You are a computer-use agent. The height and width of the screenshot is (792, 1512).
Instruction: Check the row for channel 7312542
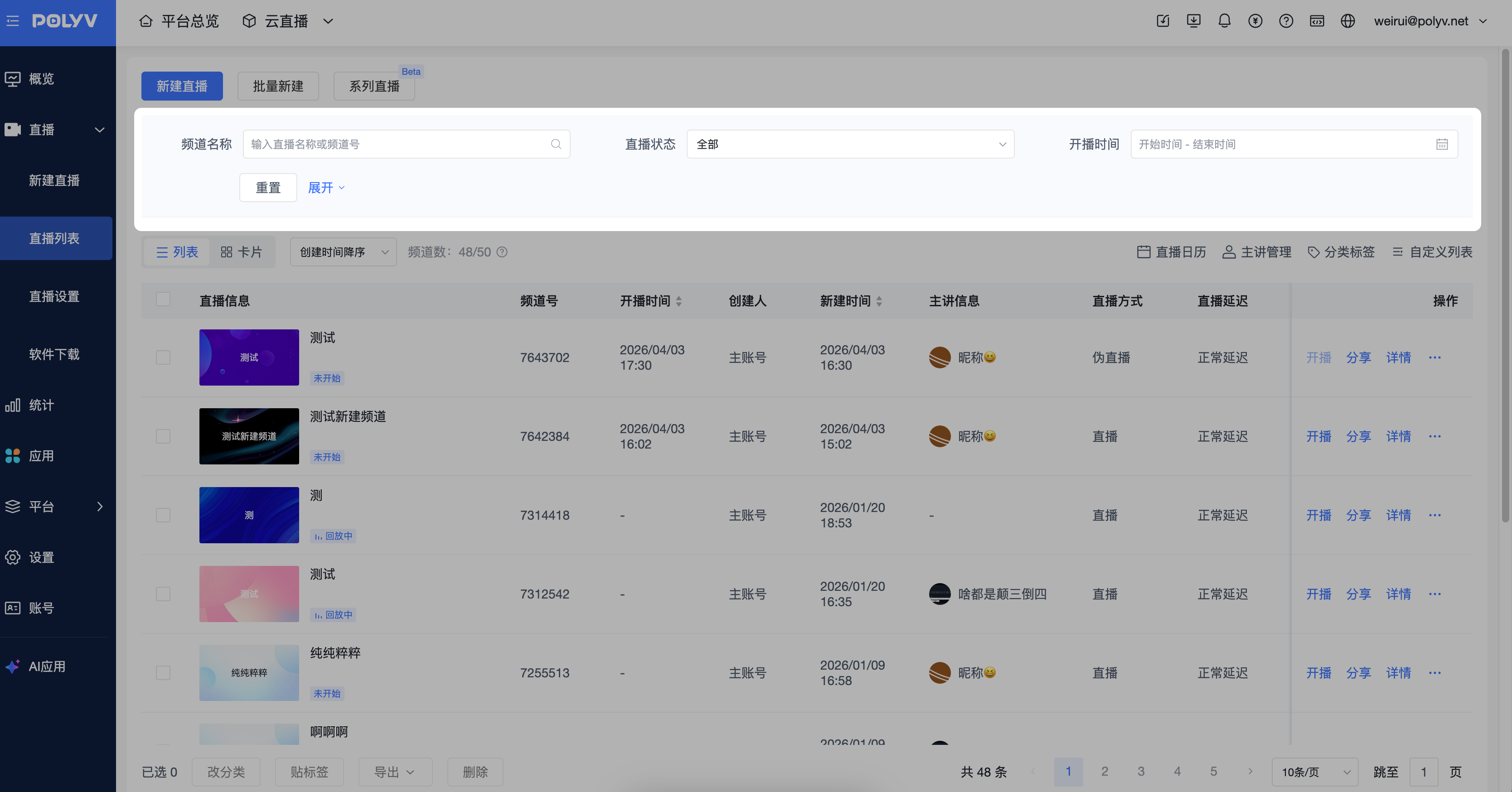pyautogui.click(x=163, y=594)
